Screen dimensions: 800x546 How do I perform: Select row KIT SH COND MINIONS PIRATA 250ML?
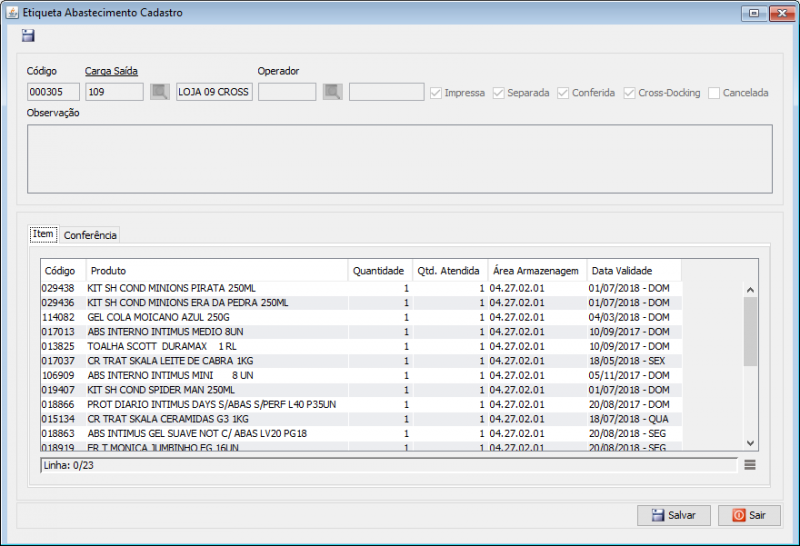[361, 288]
